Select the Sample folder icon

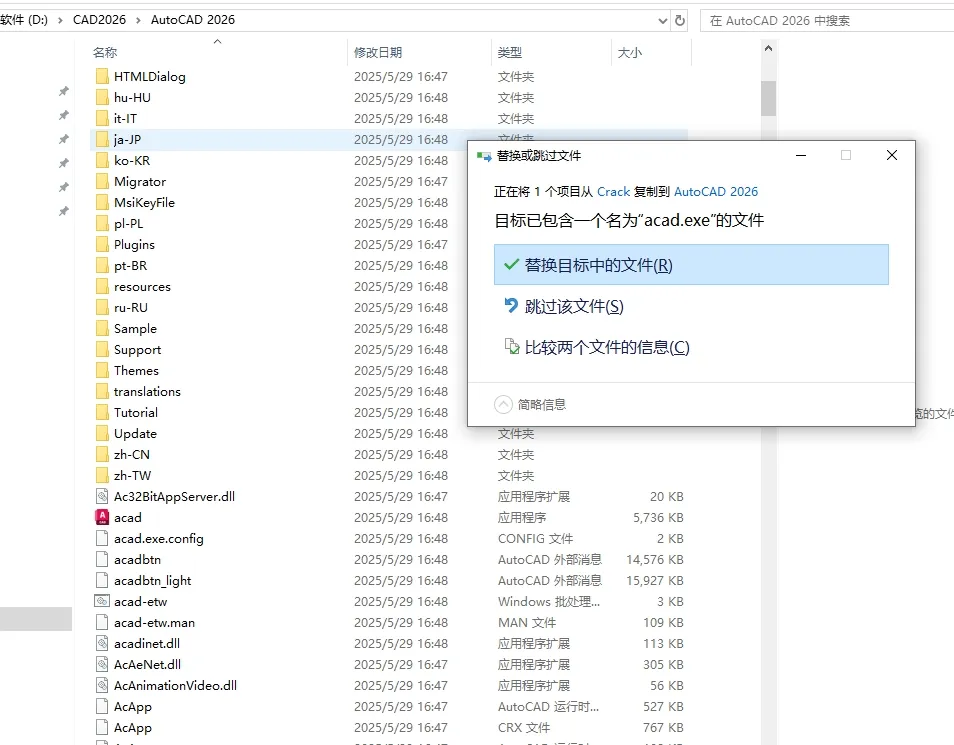(x=102, y=328)
